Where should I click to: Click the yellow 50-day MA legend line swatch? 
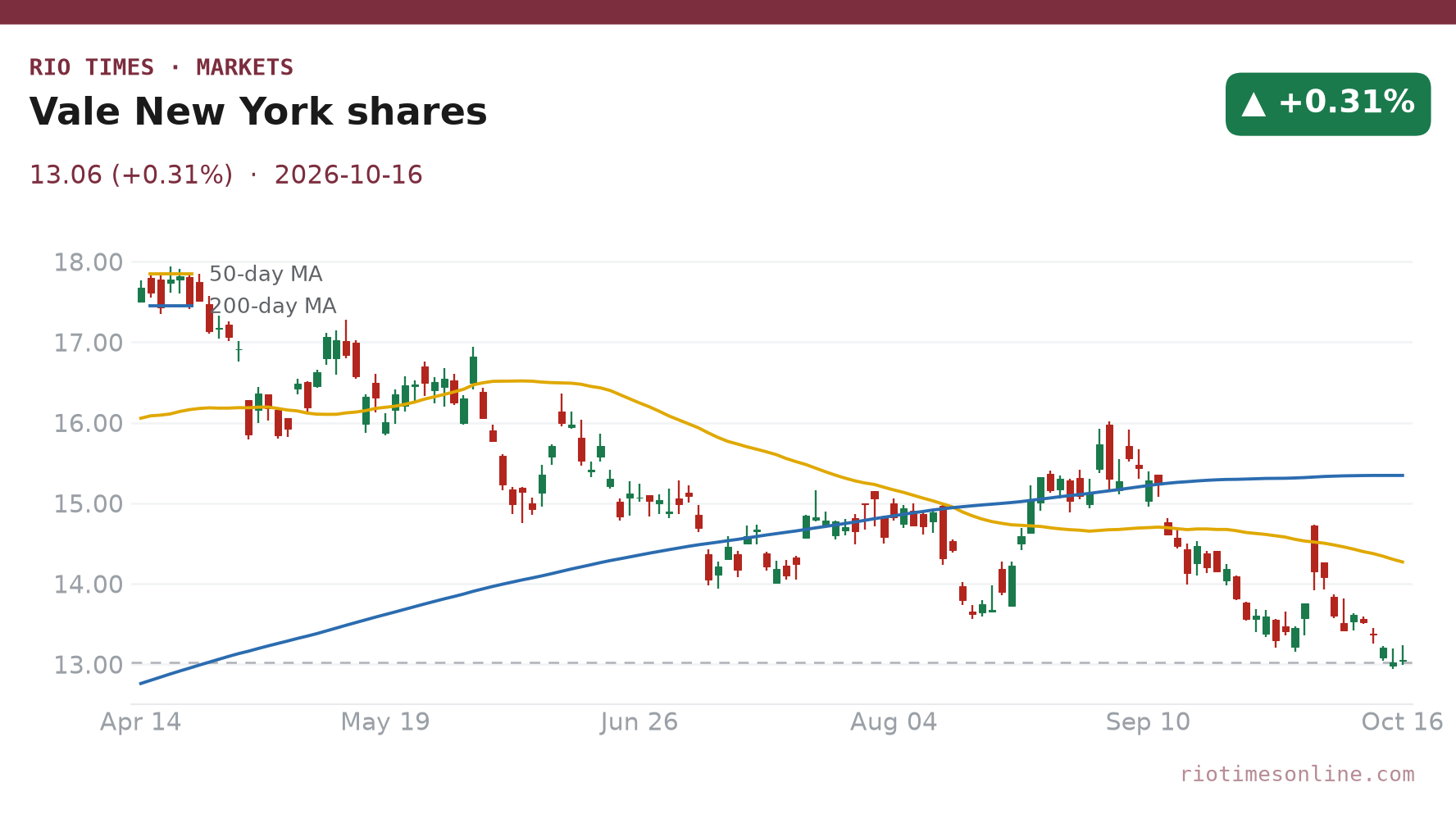click(x=171, y=274)
